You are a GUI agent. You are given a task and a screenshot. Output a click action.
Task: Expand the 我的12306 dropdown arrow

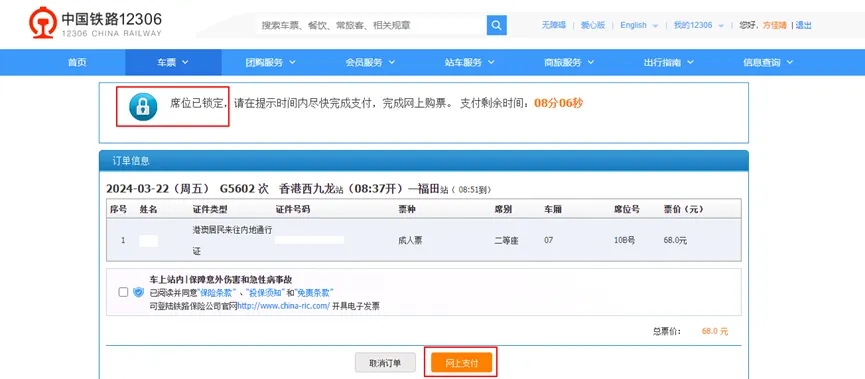pos(721,26)
